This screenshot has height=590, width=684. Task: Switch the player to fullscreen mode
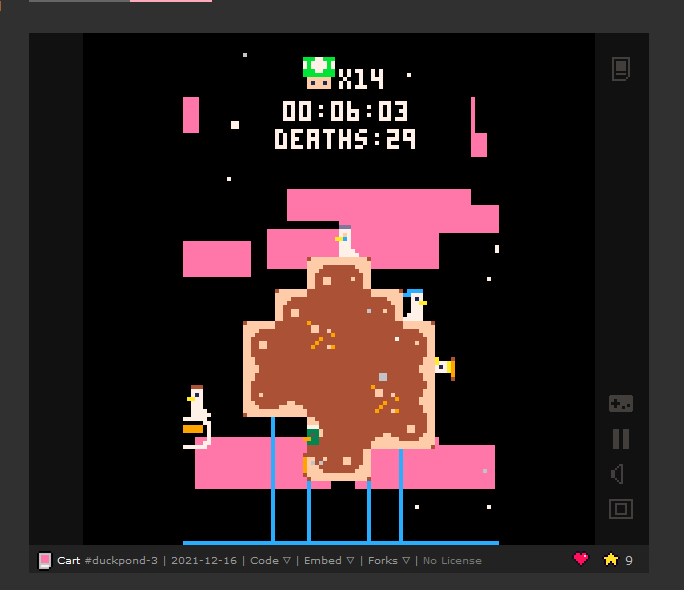click(621, 509)
